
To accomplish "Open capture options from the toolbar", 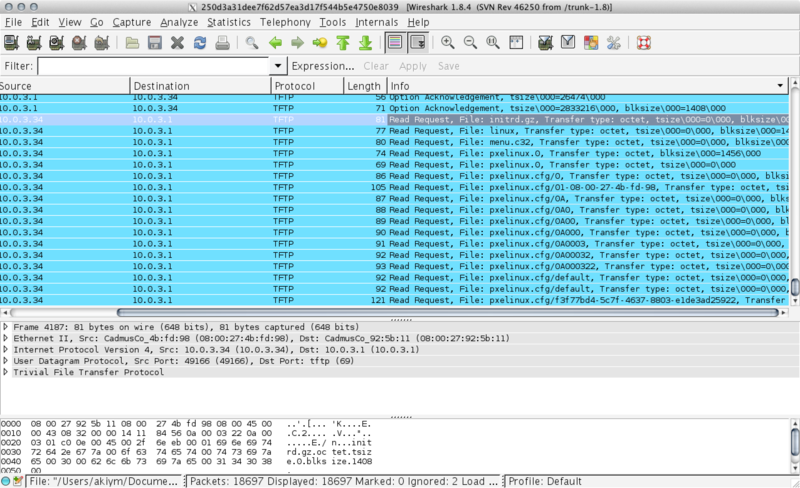I will click(x=34, y=43).
